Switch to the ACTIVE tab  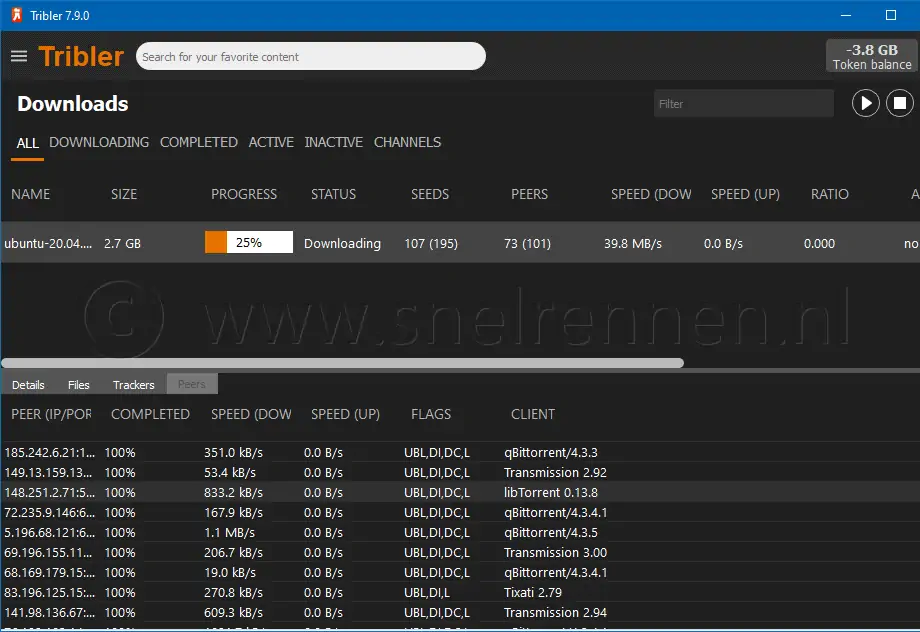pos(270,143)
